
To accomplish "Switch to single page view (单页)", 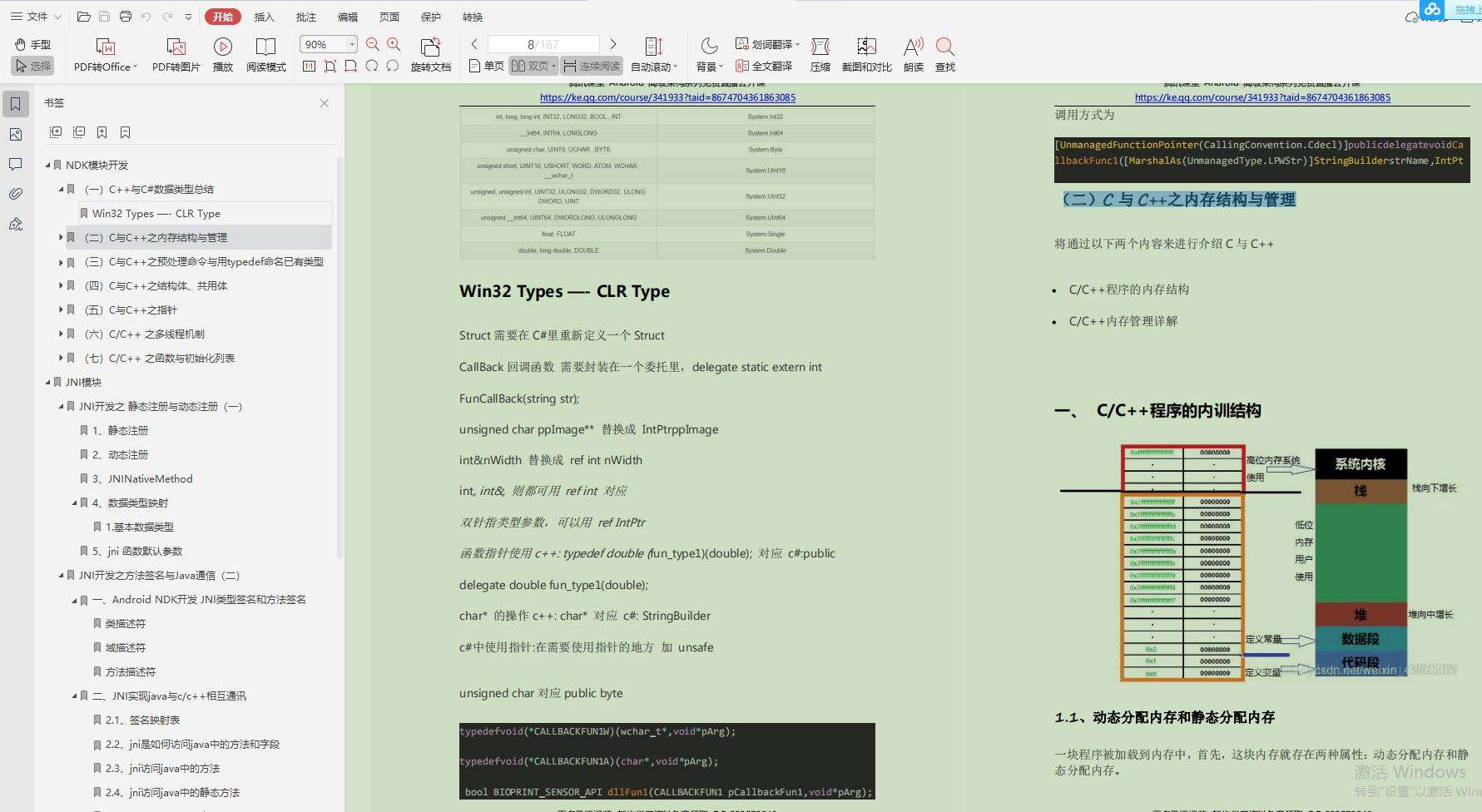I will click(x=486, y=66).
